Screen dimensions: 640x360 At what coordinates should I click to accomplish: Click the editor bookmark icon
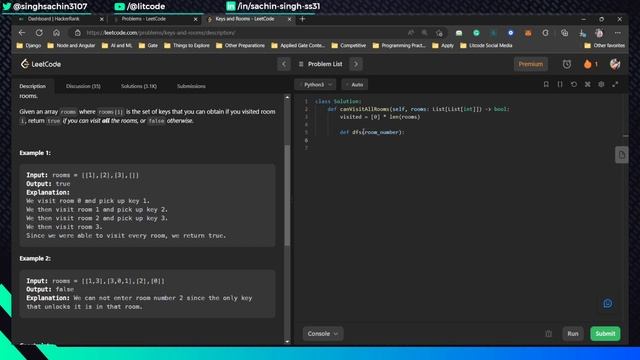point(546,84)
